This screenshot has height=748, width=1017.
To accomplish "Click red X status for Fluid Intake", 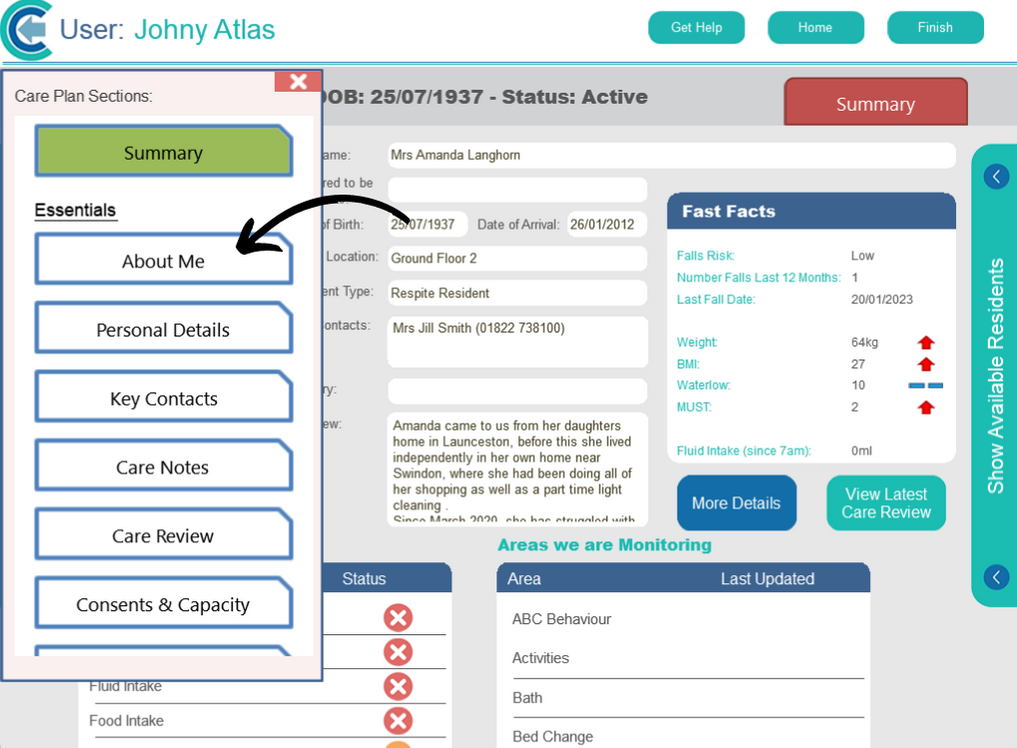I will pos(398,686).
